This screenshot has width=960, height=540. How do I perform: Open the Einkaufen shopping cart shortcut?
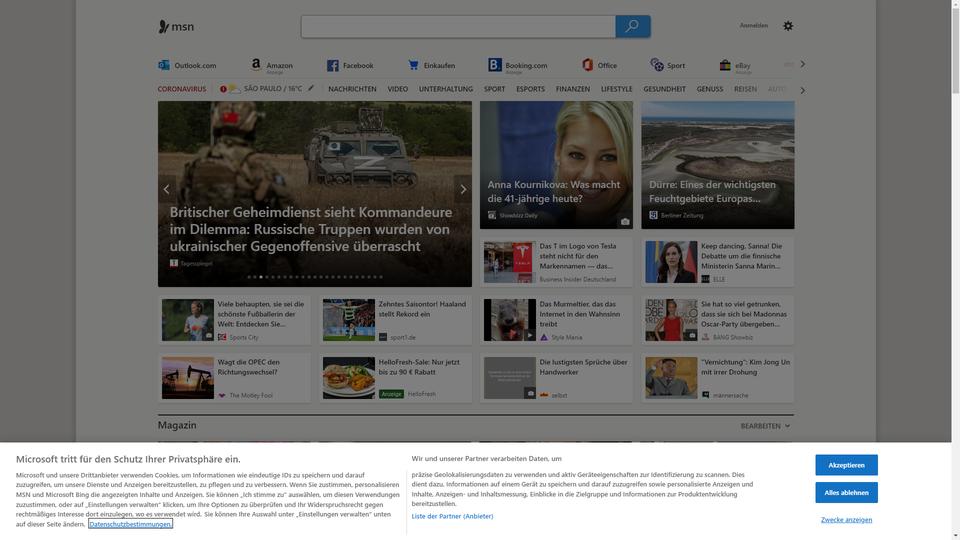pos(432,65)
